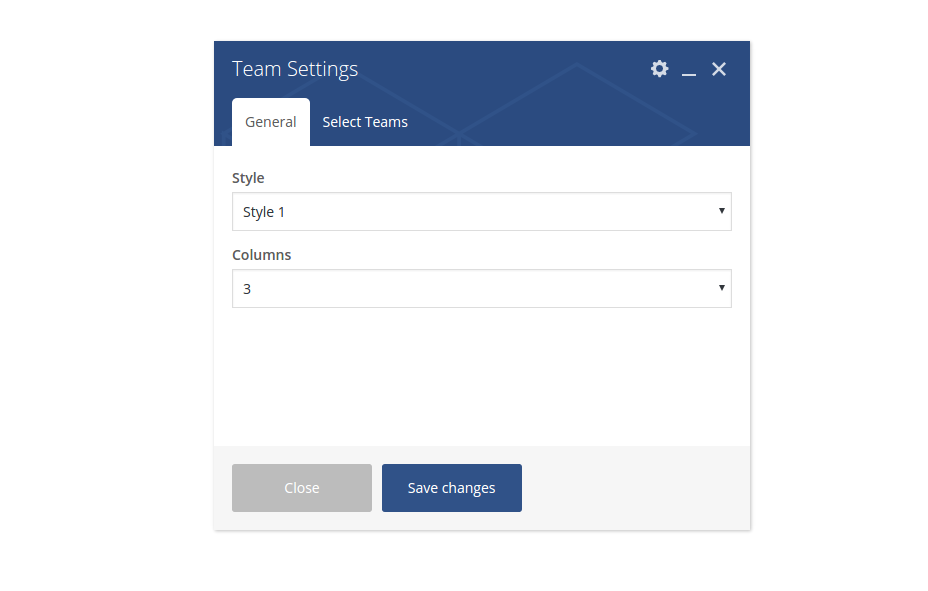Image resolution: width=928 pixels, height=591 pixels.
Task: Click the Columns field label
Action: pyautogui.click(x=262, y=255)
